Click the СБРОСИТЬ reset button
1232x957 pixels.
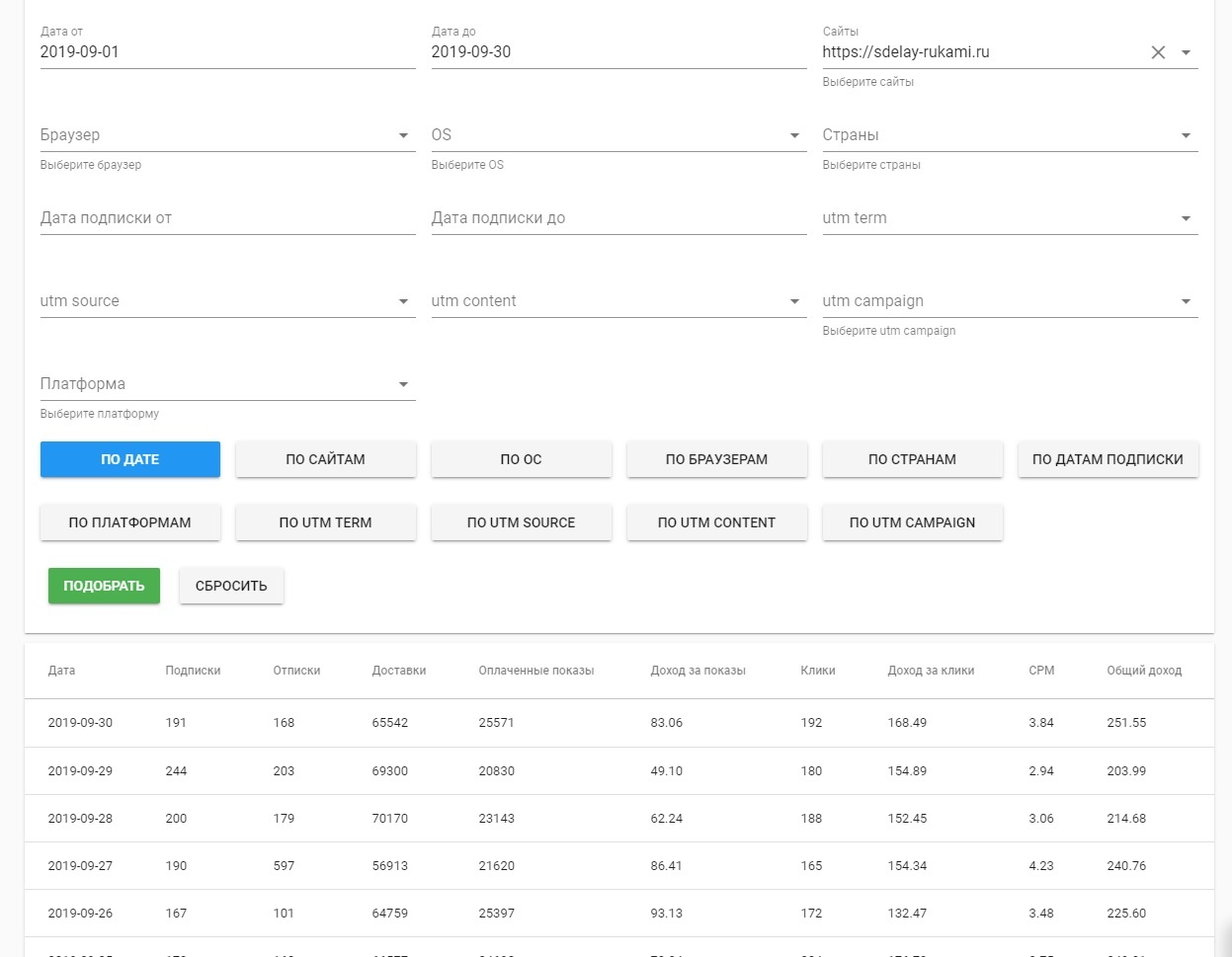click(x=231, y=586)
